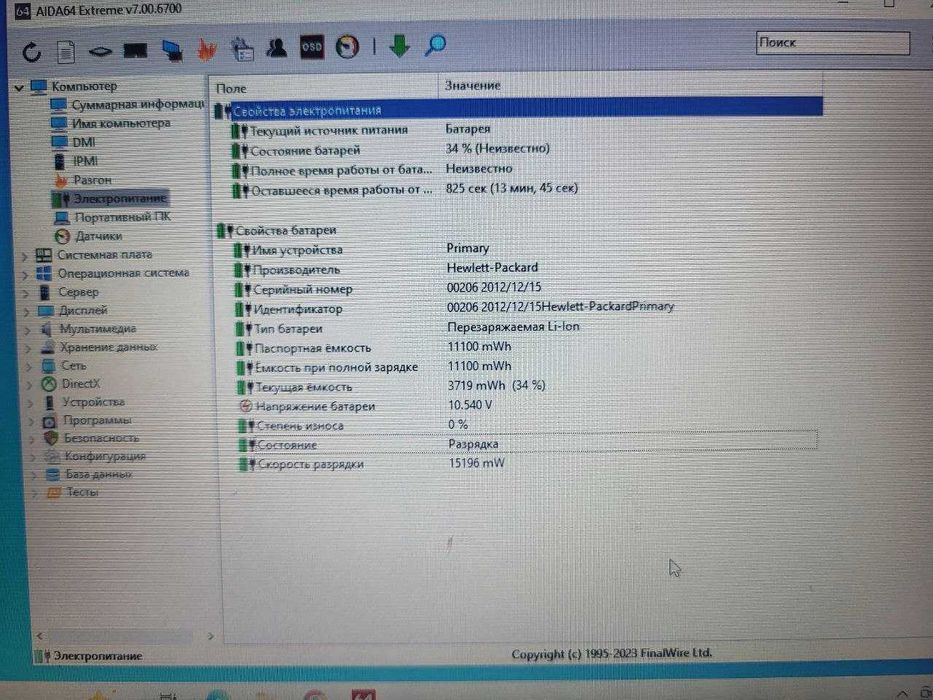Focus the Поиск search field

[832, 43]
